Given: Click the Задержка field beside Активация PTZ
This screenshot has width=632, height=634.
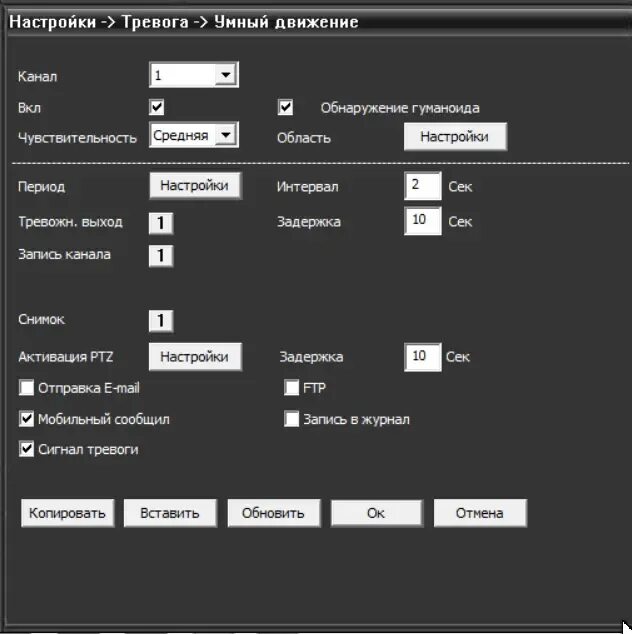Looking at the screenshot, I should tap(423, 357).
